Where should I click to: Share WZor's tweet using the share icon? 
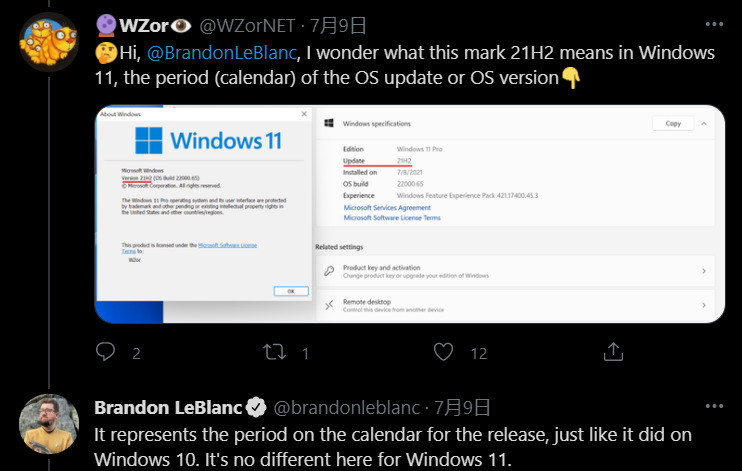pyautogui.click(x=614, y=351)
